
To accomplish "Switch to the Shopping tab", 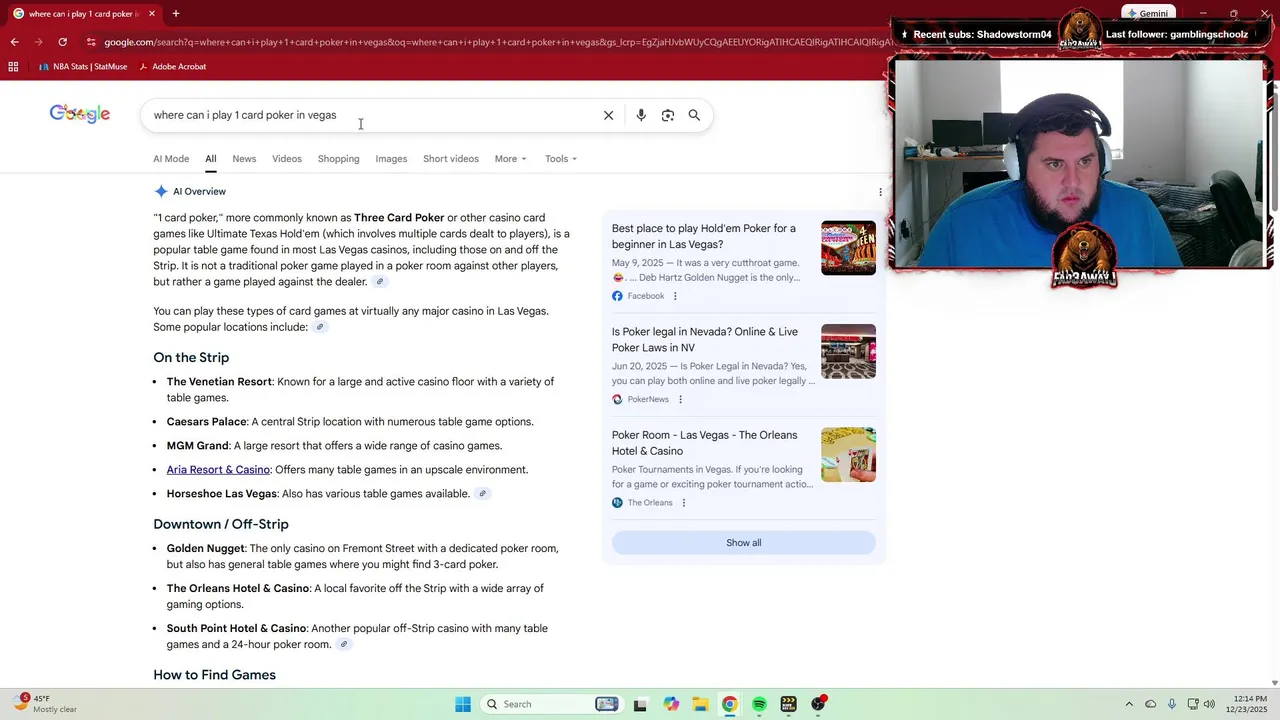I will 338,159.
